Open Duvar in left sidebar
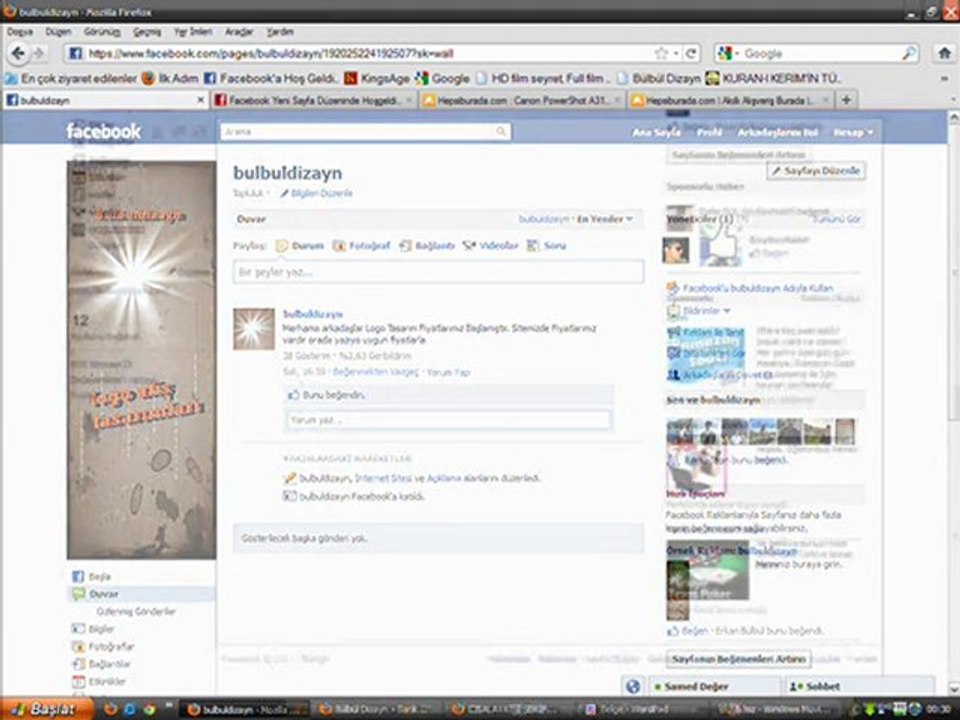This screenshot has width=960, height=720. [x=141, y=594]
